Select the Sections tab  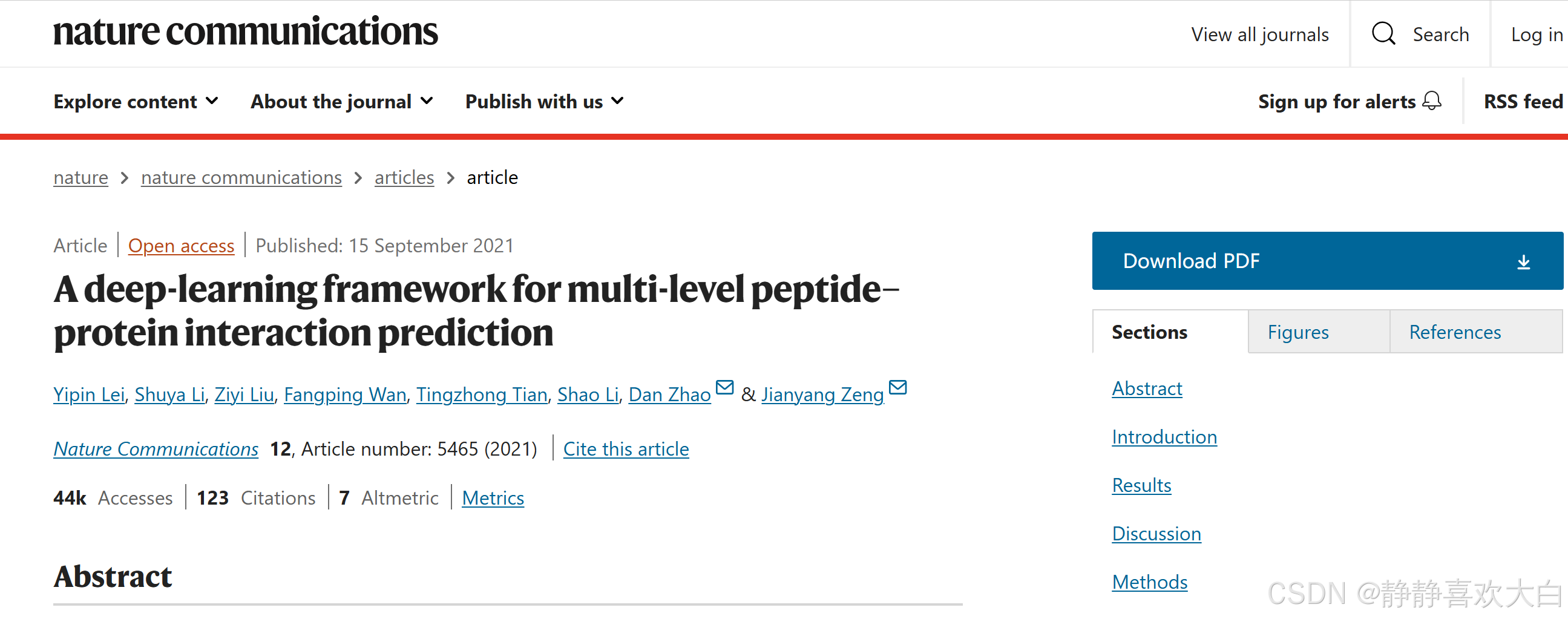click(x=1149, y=332)
